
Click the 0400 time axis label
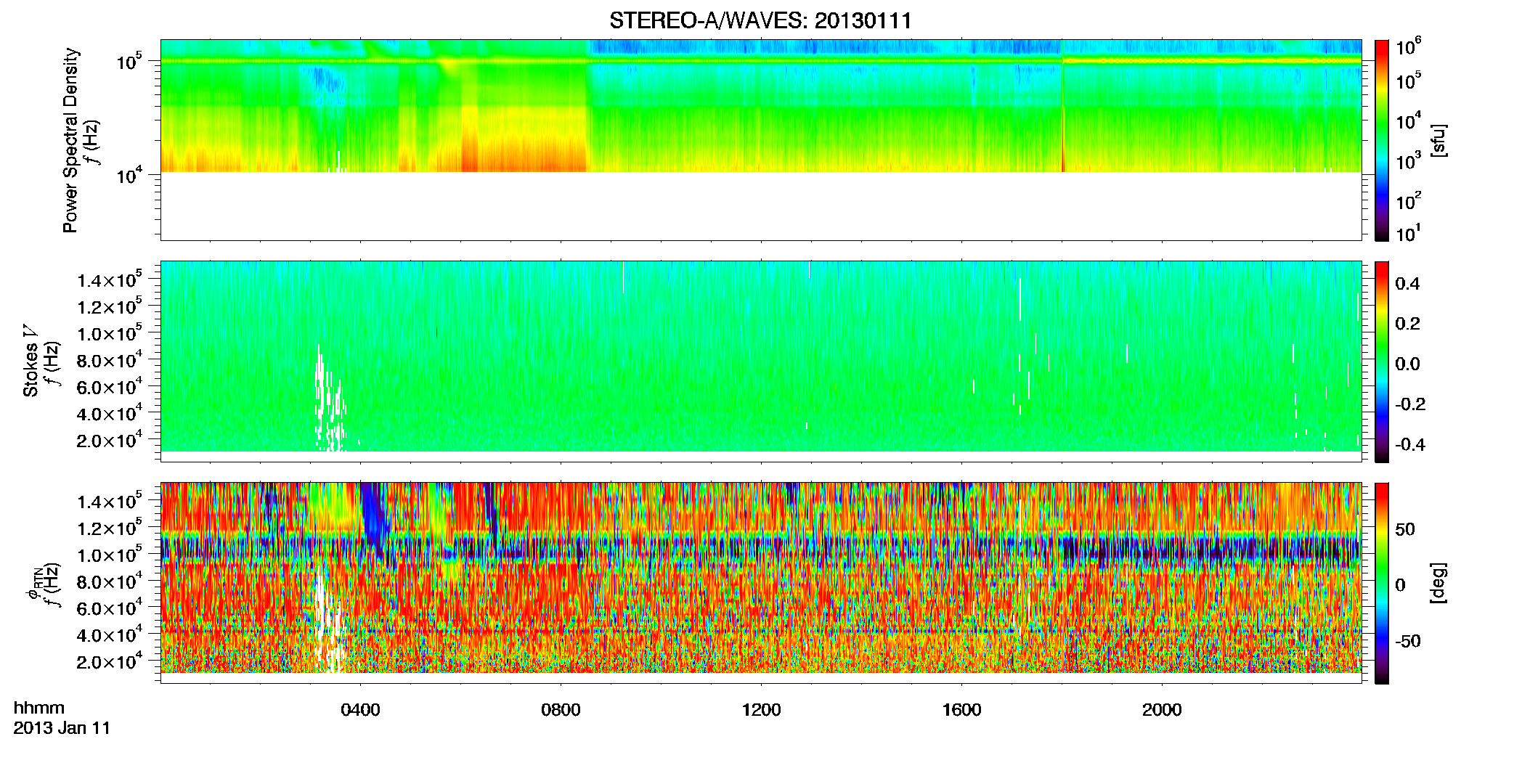(x=361, y=710)
